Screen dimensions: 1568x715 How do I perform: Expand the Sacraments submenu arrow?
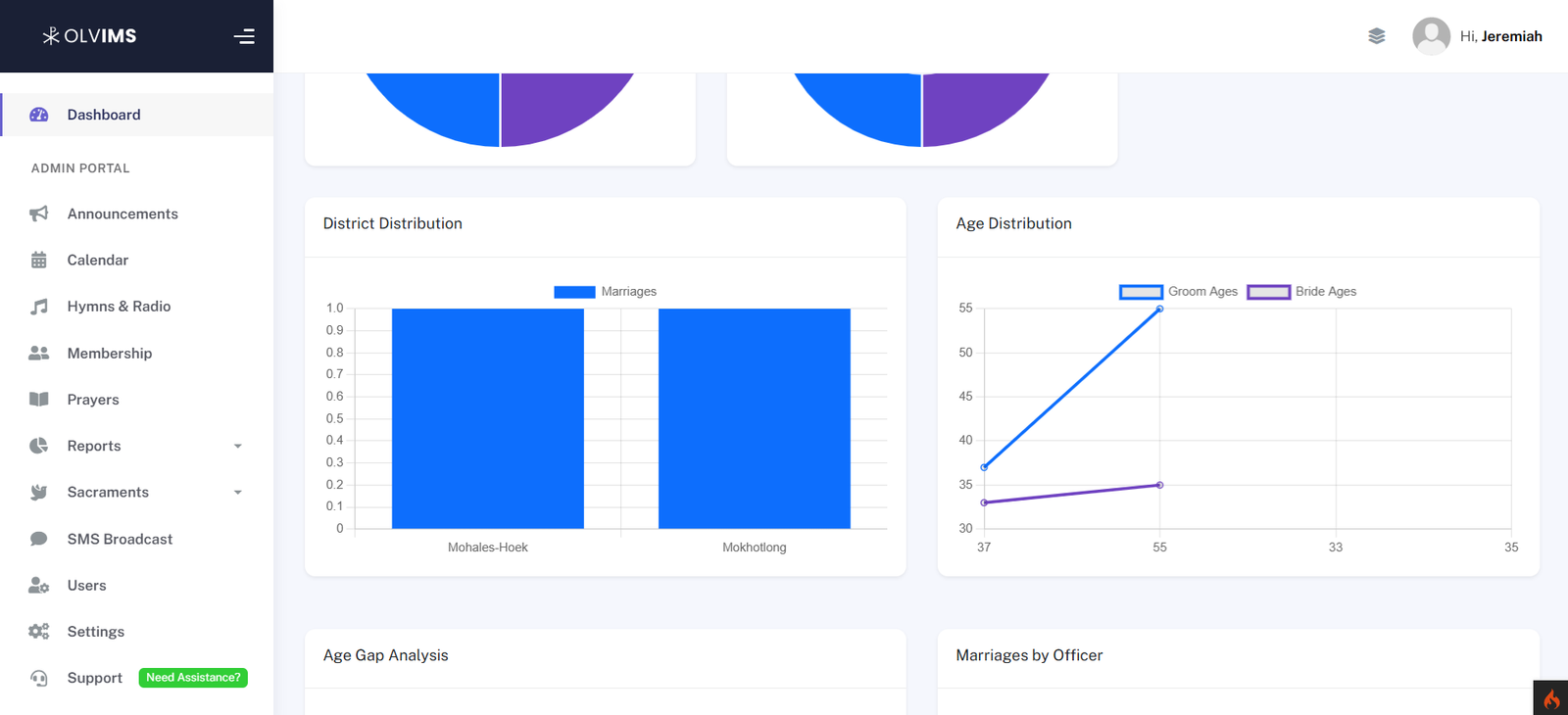click(x=237, y=493)
